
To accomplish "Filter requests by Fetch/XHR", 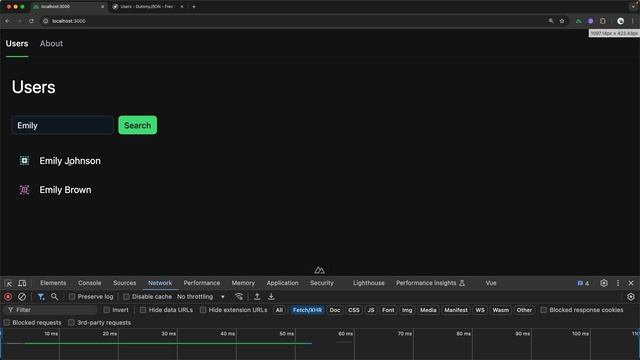I will coord(307,310).
